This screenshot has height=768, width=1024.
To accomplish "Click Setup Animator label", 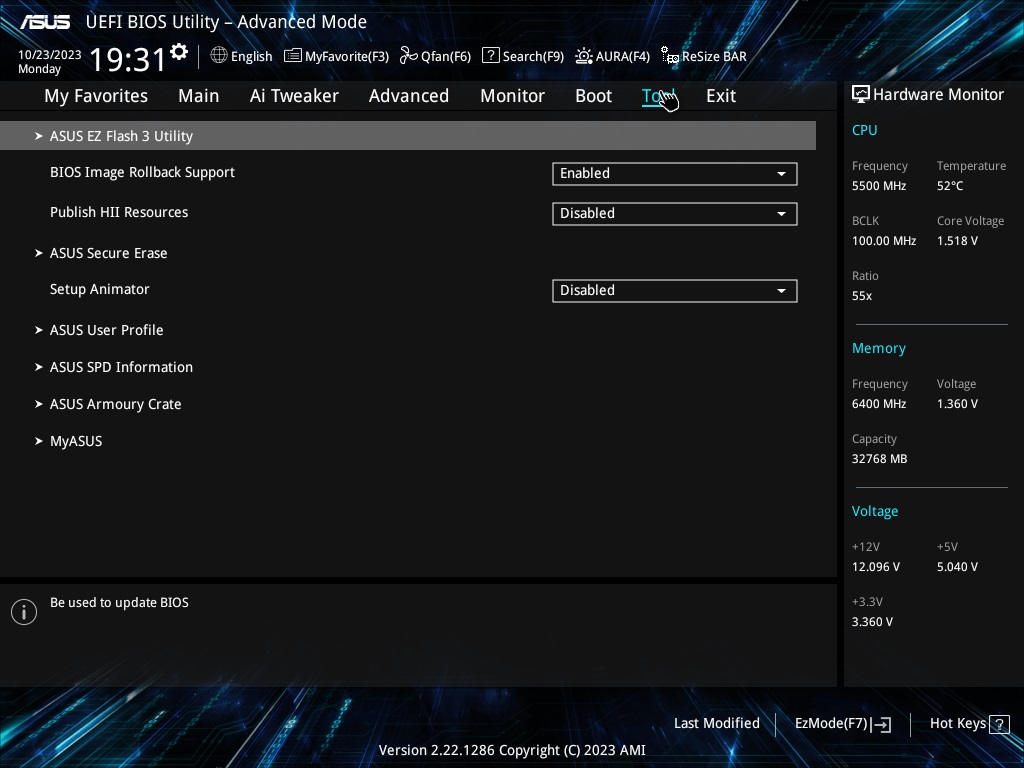I will (x=100, y=289).
